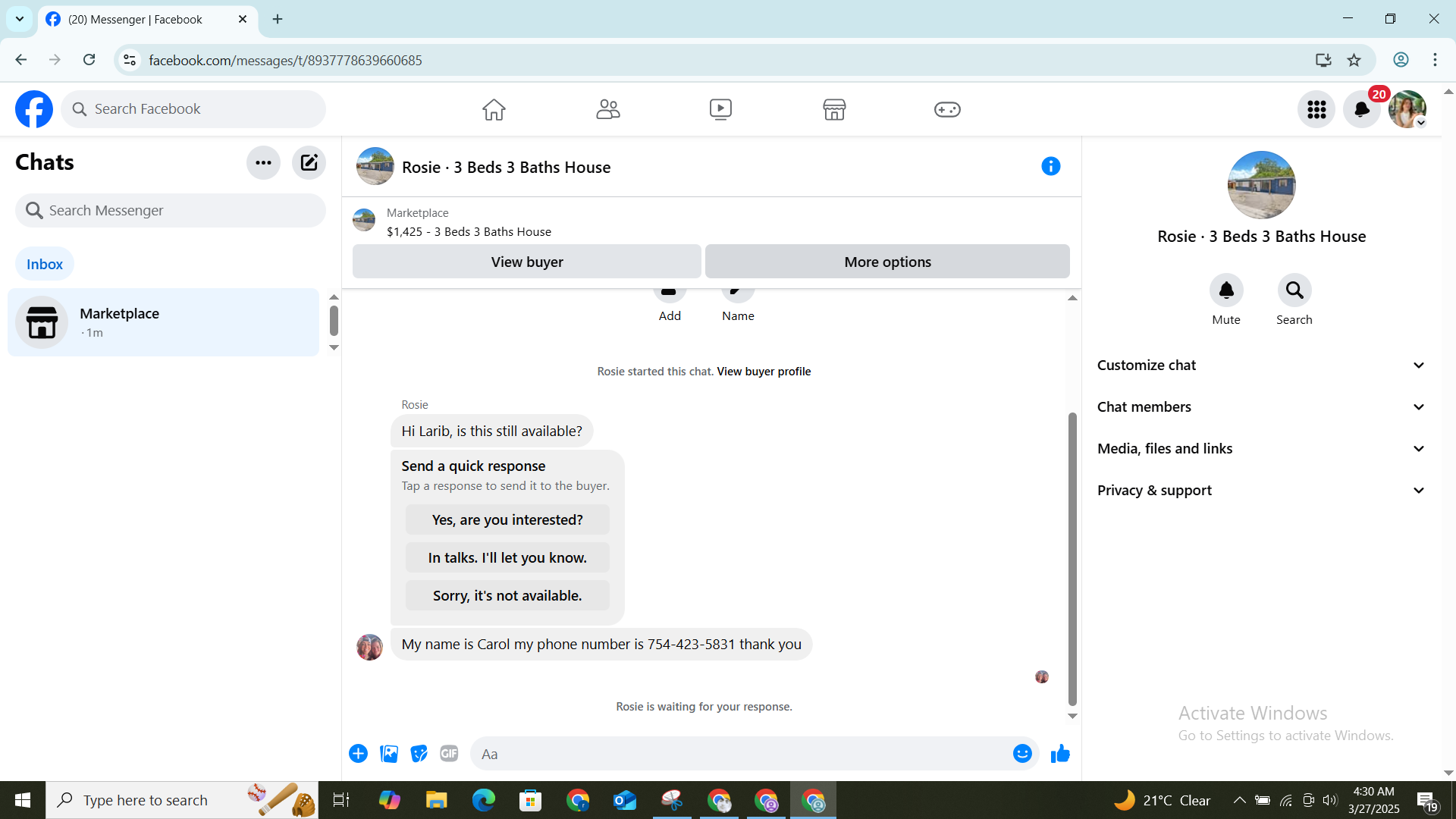Image resolution: width=1456 pixels, height=819 pixels.
Task: Select the Inbox tab
Action: pyautogui.click(x=45, y=264)
